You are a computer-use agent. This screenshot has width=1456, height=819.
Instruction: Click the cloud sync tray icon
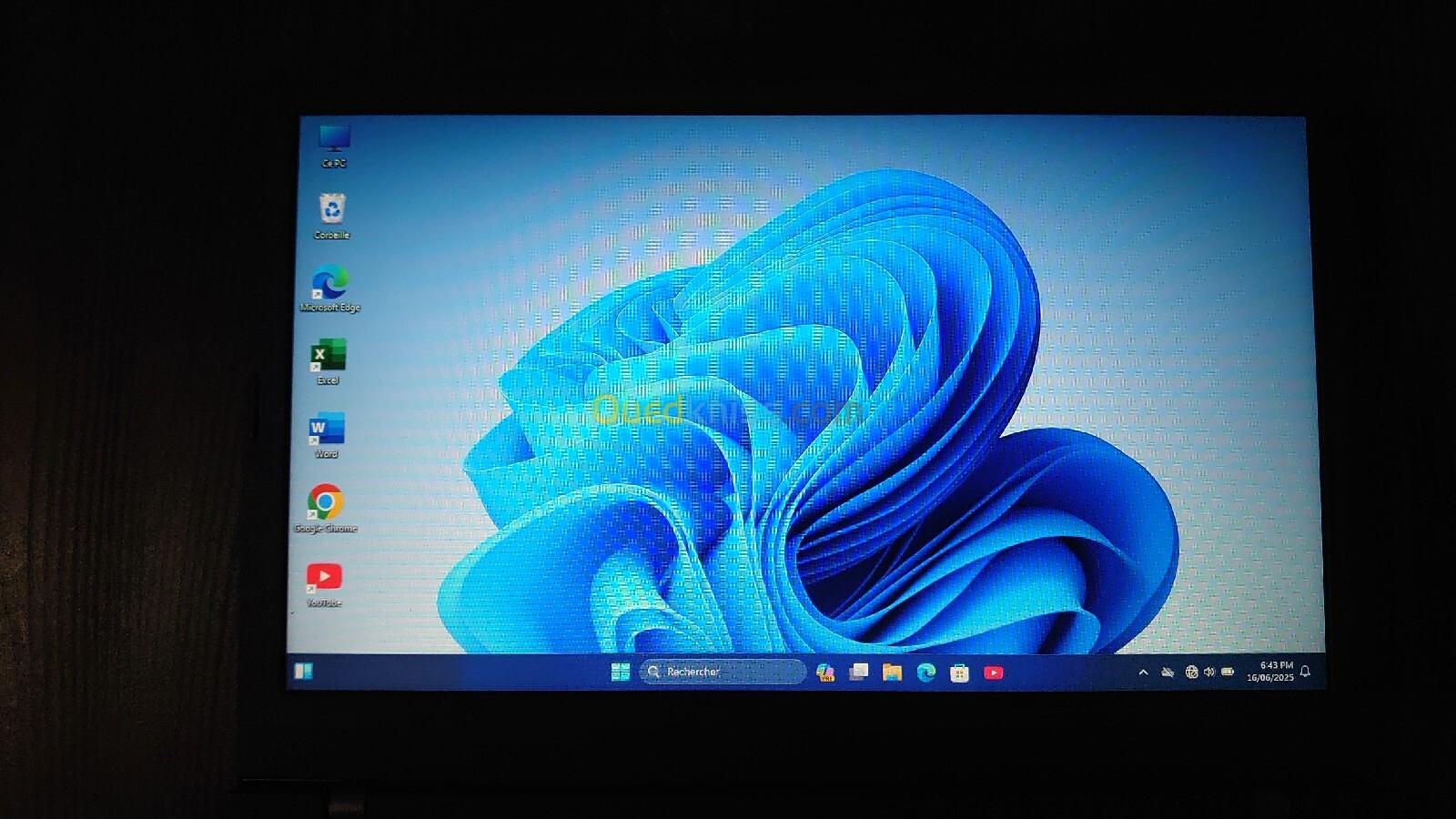click(x=1168, y=672)
